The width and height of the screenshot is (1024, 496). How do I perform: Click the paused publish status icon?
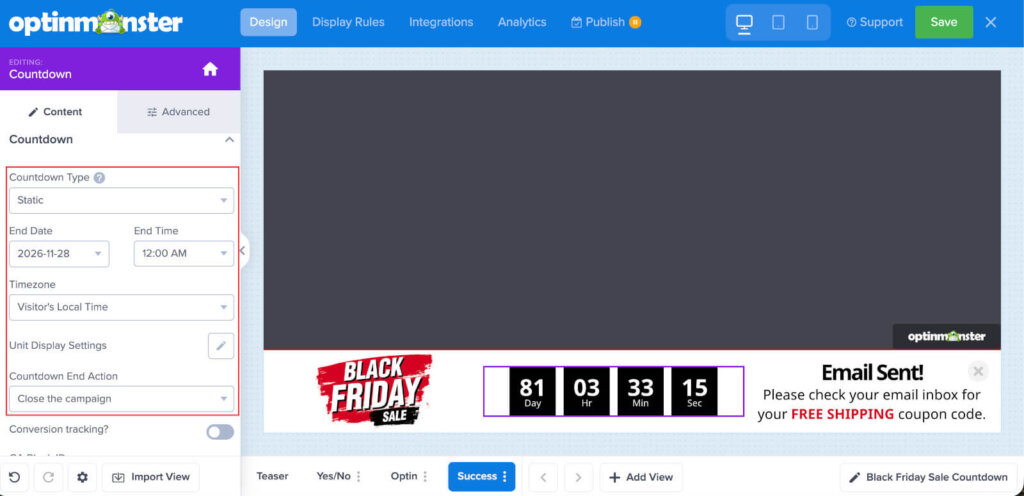click(635, 22)
